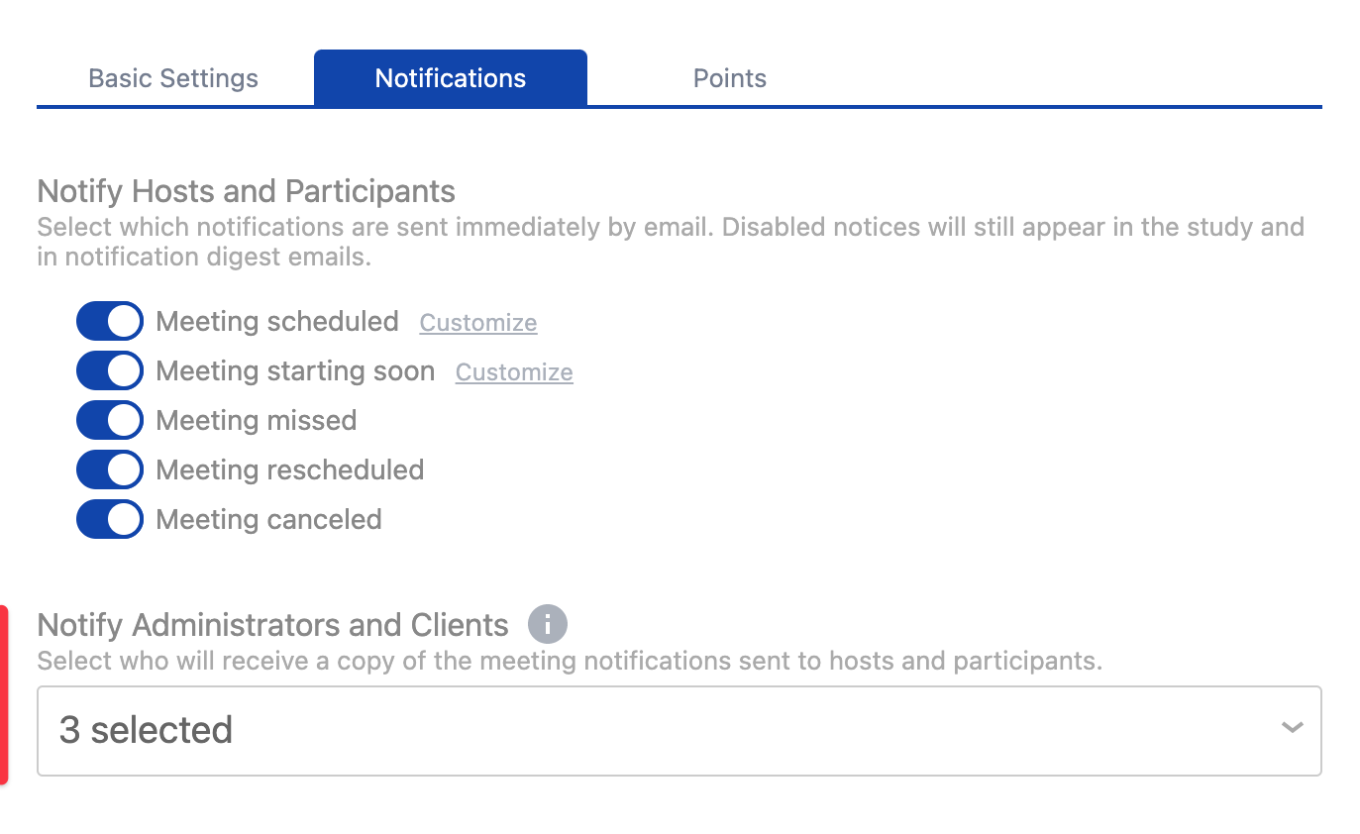The height and width of the screenshot is (834, 1360).
Task: Click the "Meeting missed" label text
Action: point(256,420)
